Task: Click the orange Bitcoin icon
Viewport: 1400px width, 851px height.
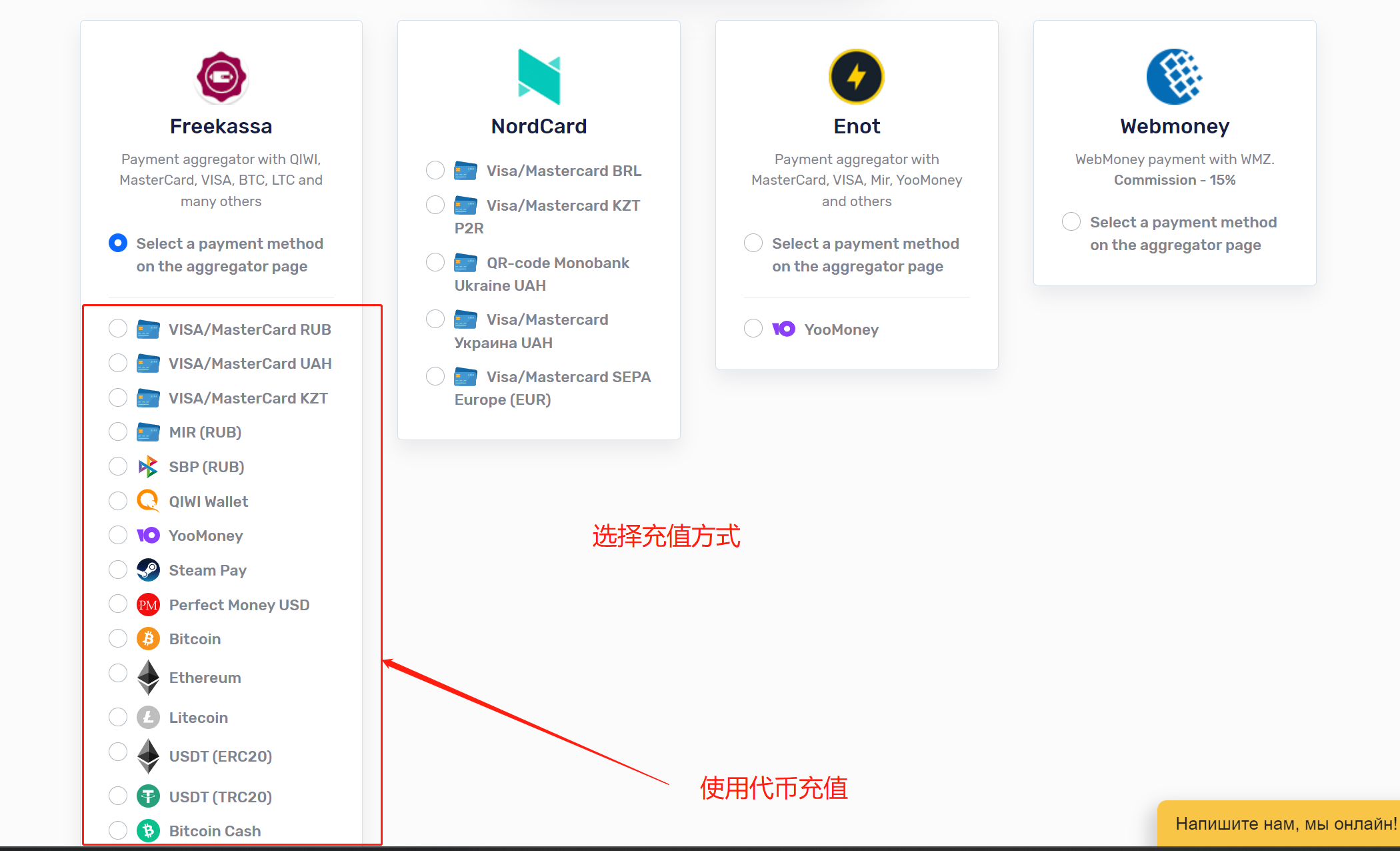Action: tap(148, 639)
